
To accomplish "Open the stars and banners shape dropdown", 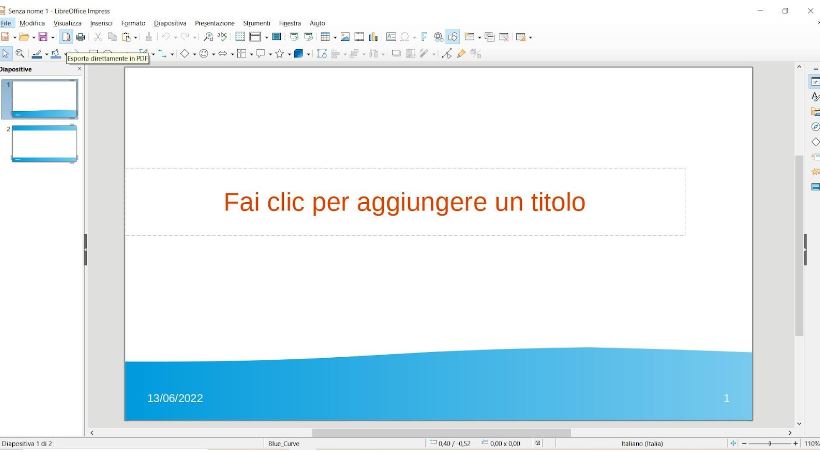I will [288, 54].
